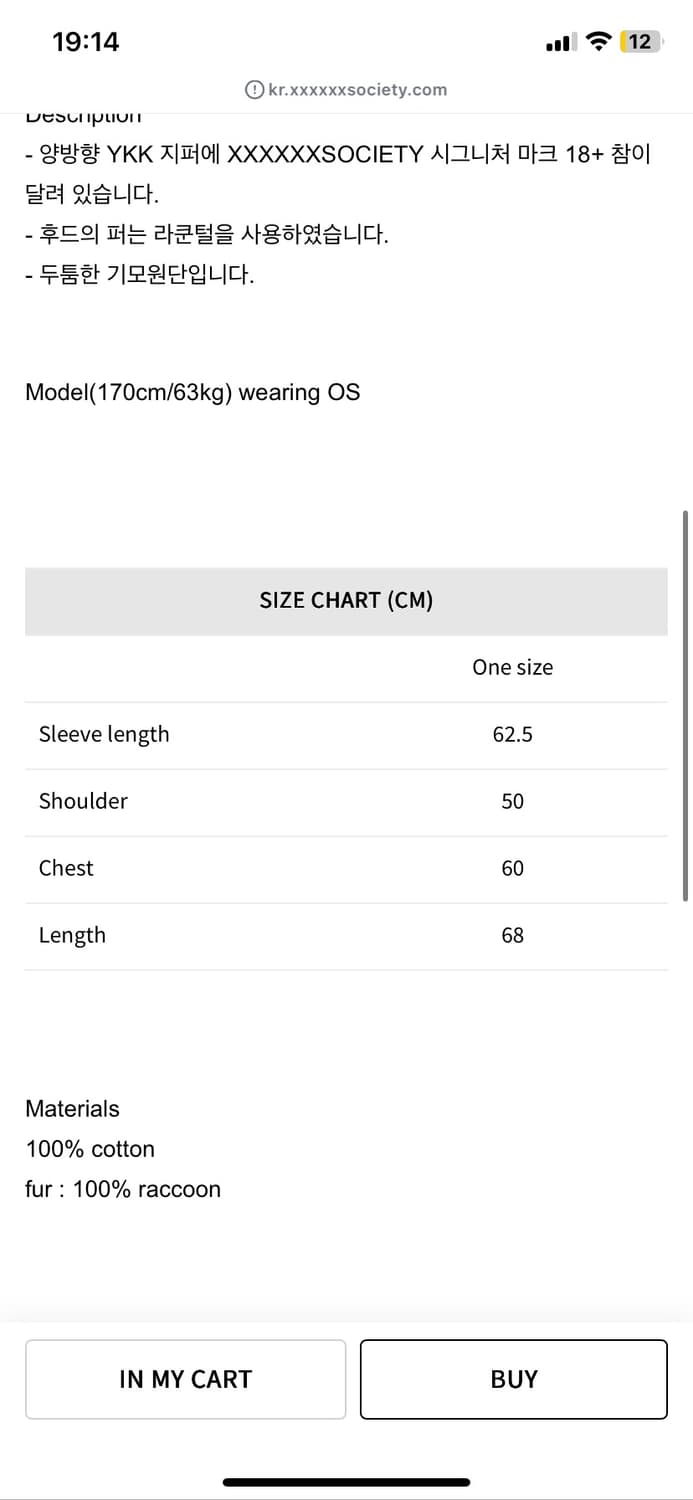Image resolution: width=693 pixels, height=1500 pixels.
Task: Tap the SIZE CHART (CM) header
Action: [346, 601]
